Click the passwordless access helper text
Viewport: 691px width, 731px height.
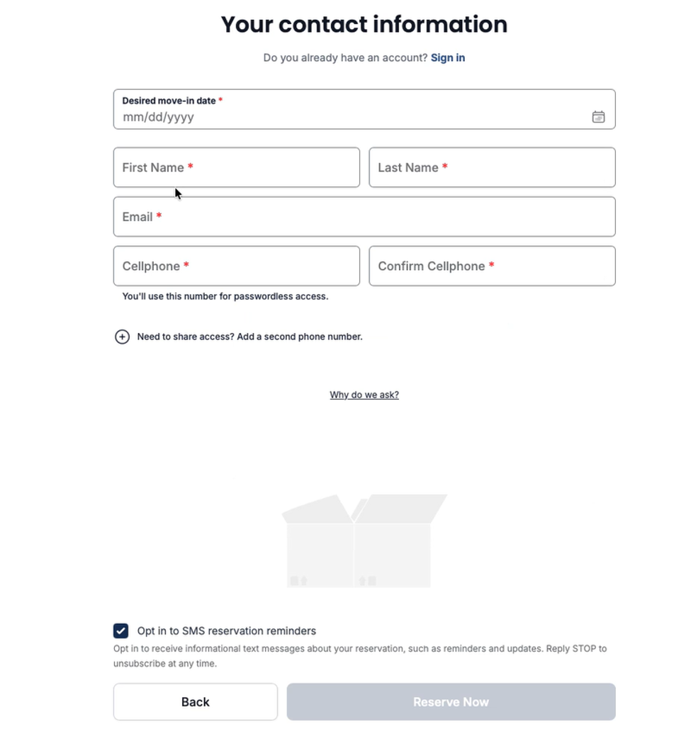click(x=225, y=297)
